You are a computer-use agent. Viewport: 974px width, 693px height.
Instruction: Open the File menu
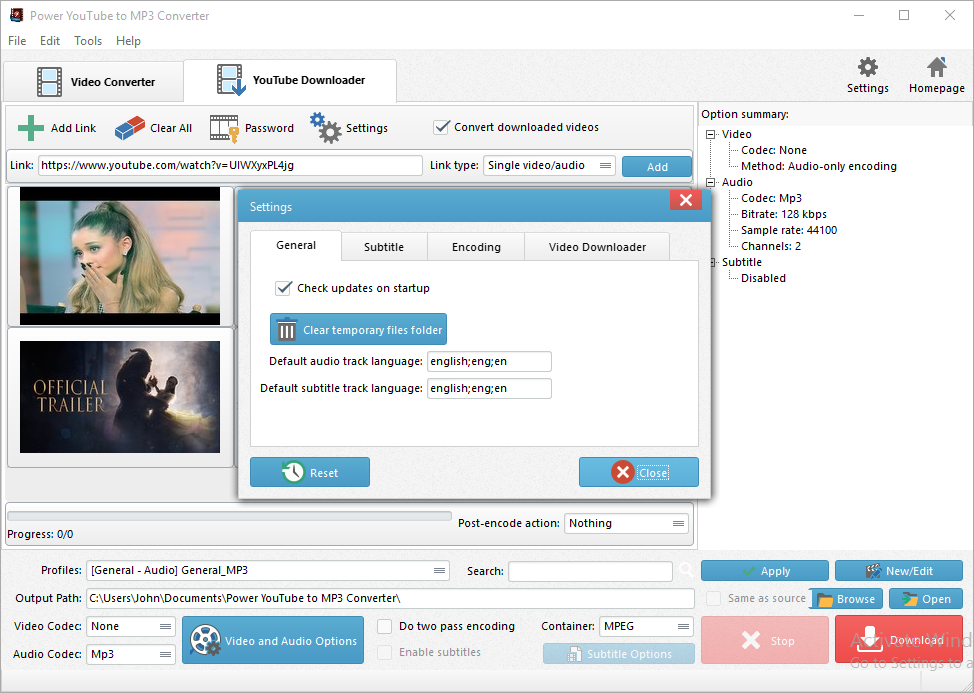pyautogui.click(x=17, y=41)
